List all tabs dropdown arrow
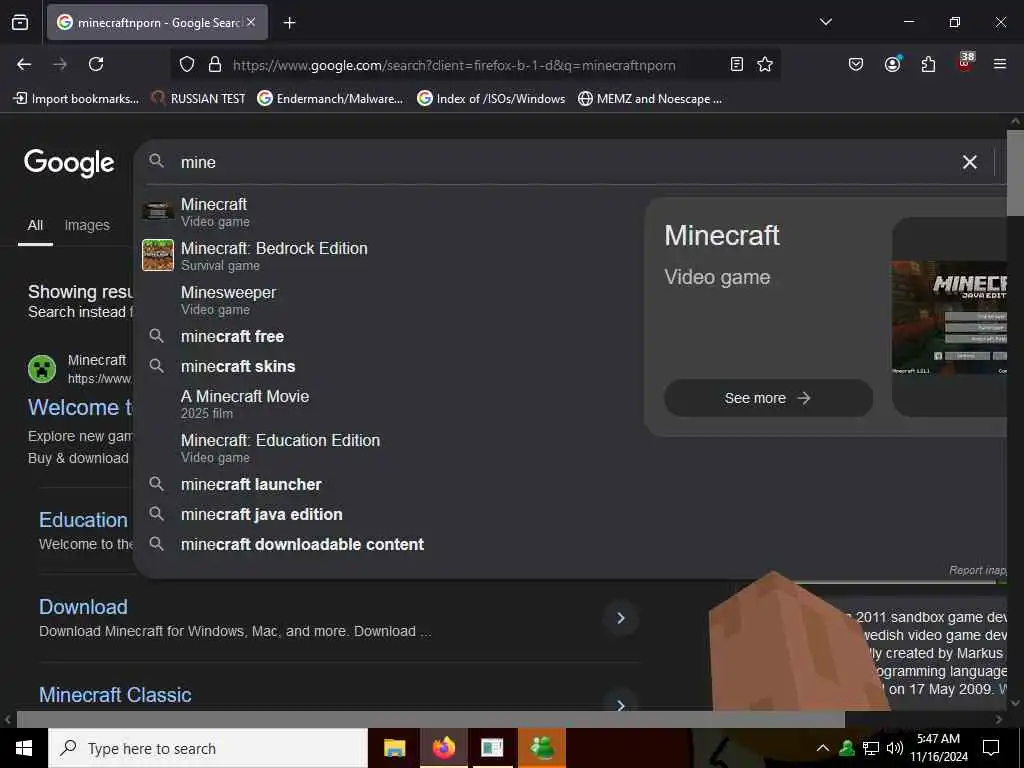The width and height of the screenshot is (1024, 768). pyautogui.click(x=825, y=22)
